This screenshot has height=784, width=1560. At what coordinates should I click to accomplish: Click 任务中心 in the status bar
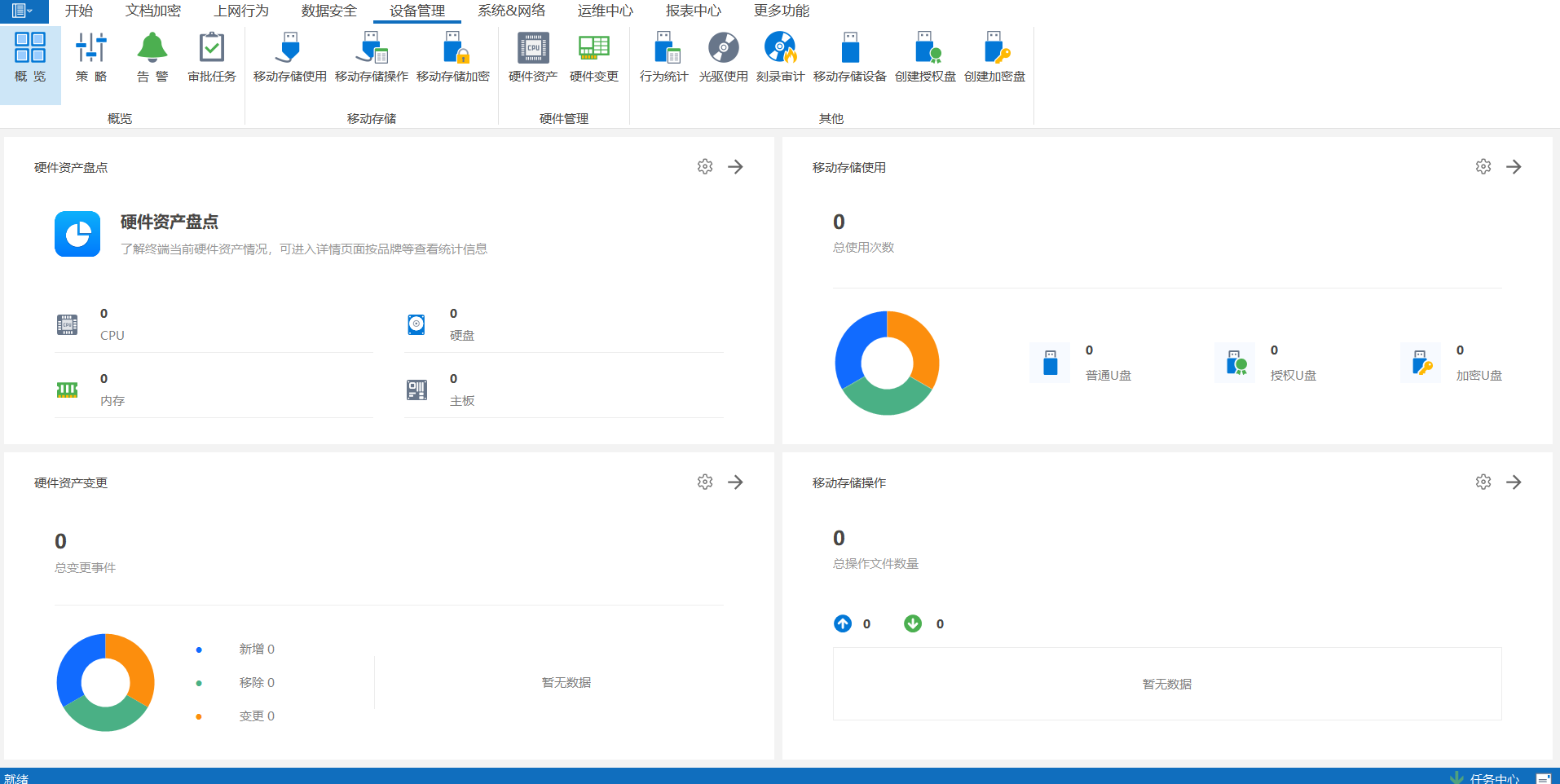[x=1493, y=778]
